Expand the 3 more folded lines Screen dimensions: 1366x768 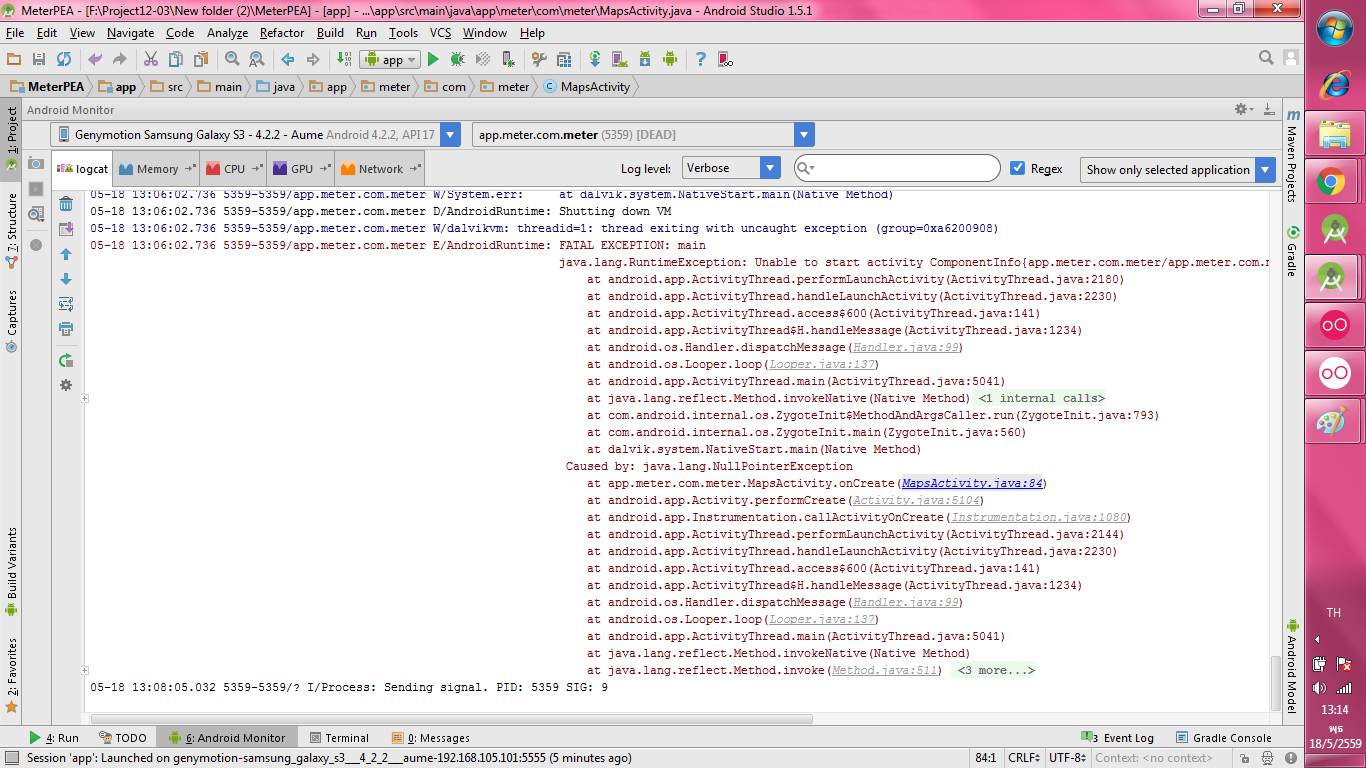click(x=994, y=670)
